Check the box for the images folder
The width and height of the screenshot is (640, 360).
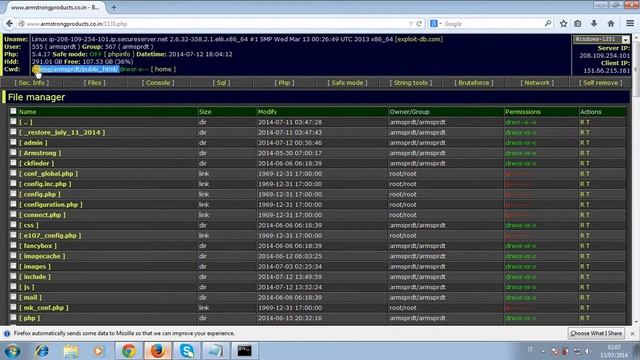pos(13,266)
